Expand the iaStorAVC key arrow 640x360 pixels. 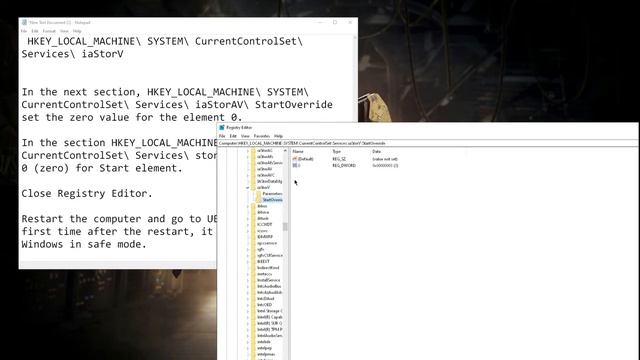[248, 175]
